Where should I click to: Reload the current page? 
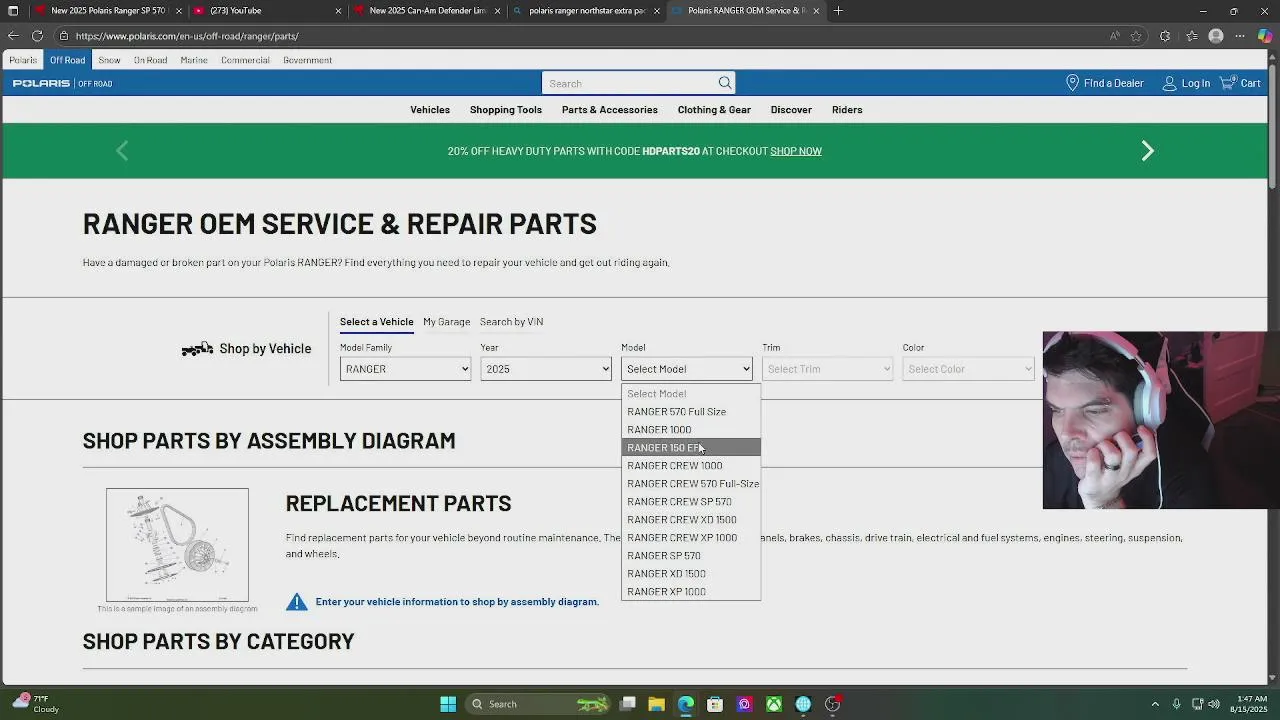click(37, 36)
